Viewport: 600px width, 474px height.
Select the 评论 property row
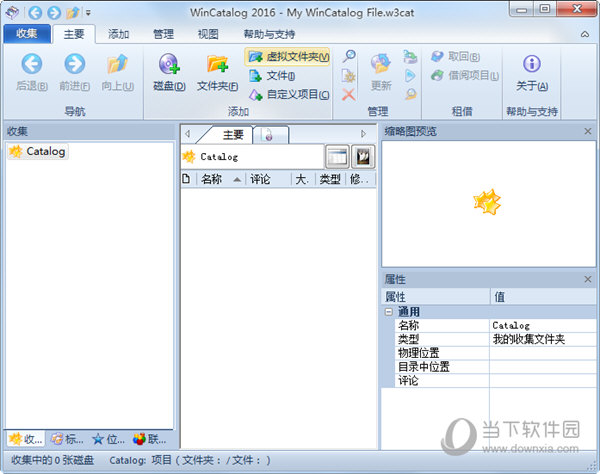495,381
